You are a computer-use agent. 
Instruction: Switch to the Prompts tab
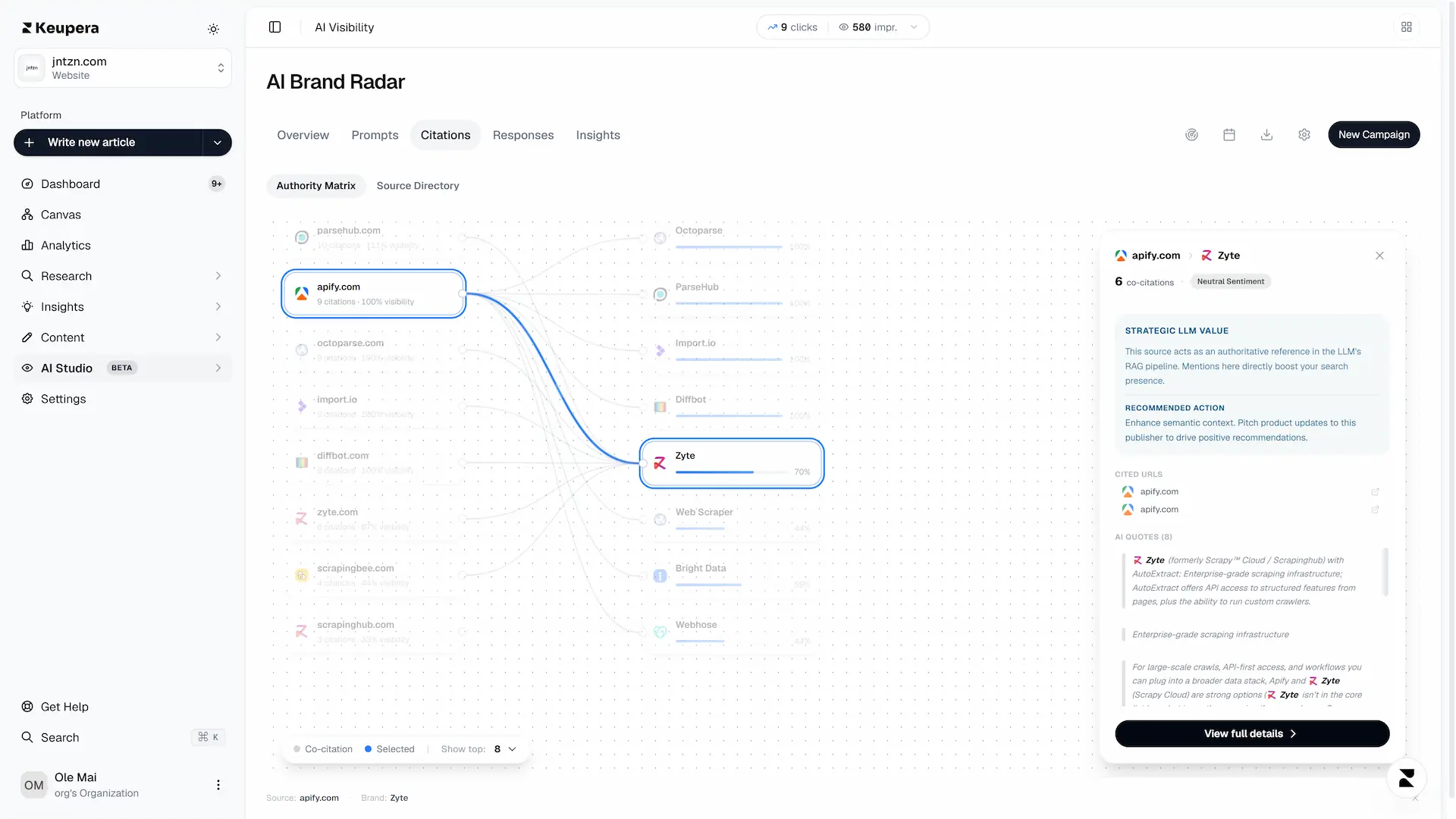click(375, 135)
